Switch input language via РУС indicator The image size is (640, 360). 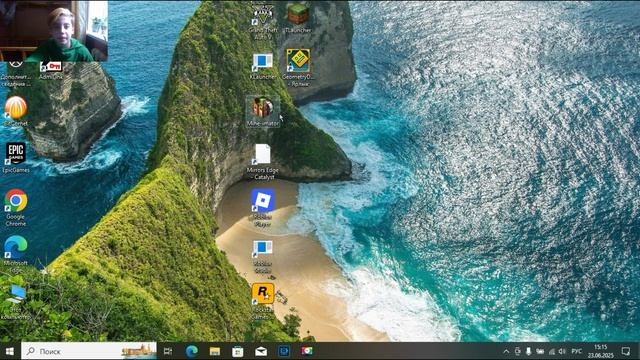pos(577,351)
